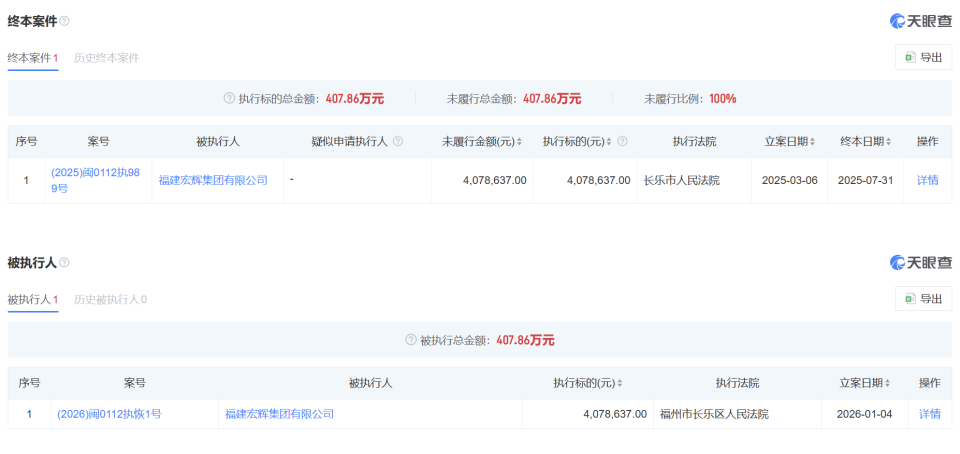Export the 终本案件 list via 导出
The width and height of the screenshot is (960, 454).
point(923,58)
